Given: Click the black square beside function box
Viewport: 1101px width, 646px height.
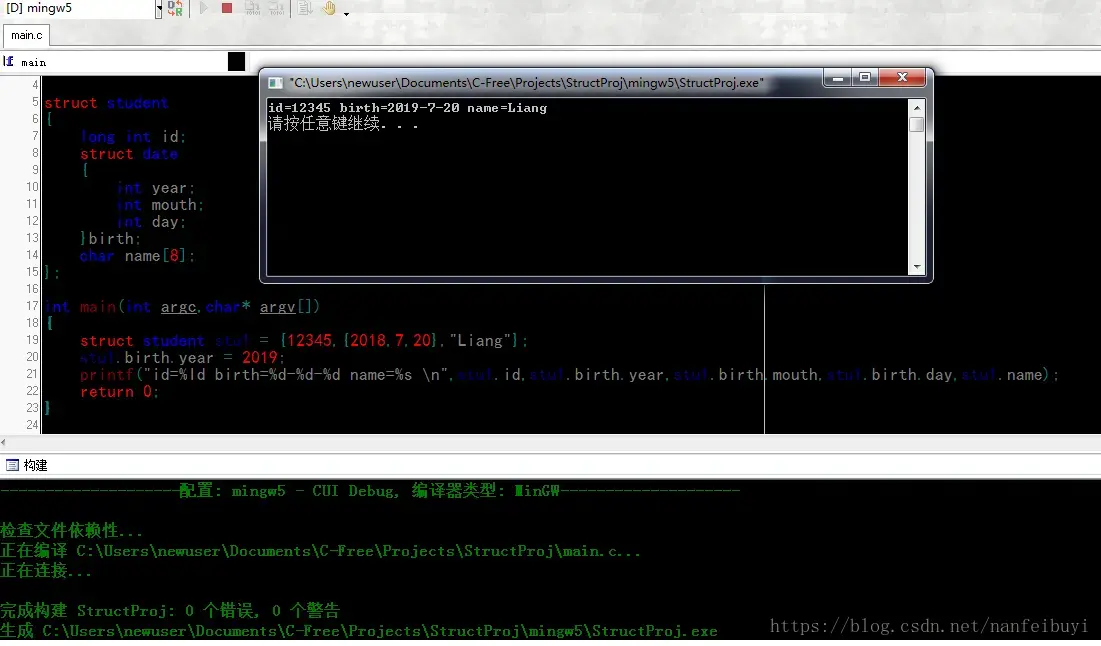Looking at the screenshot, I should point(237,62).
